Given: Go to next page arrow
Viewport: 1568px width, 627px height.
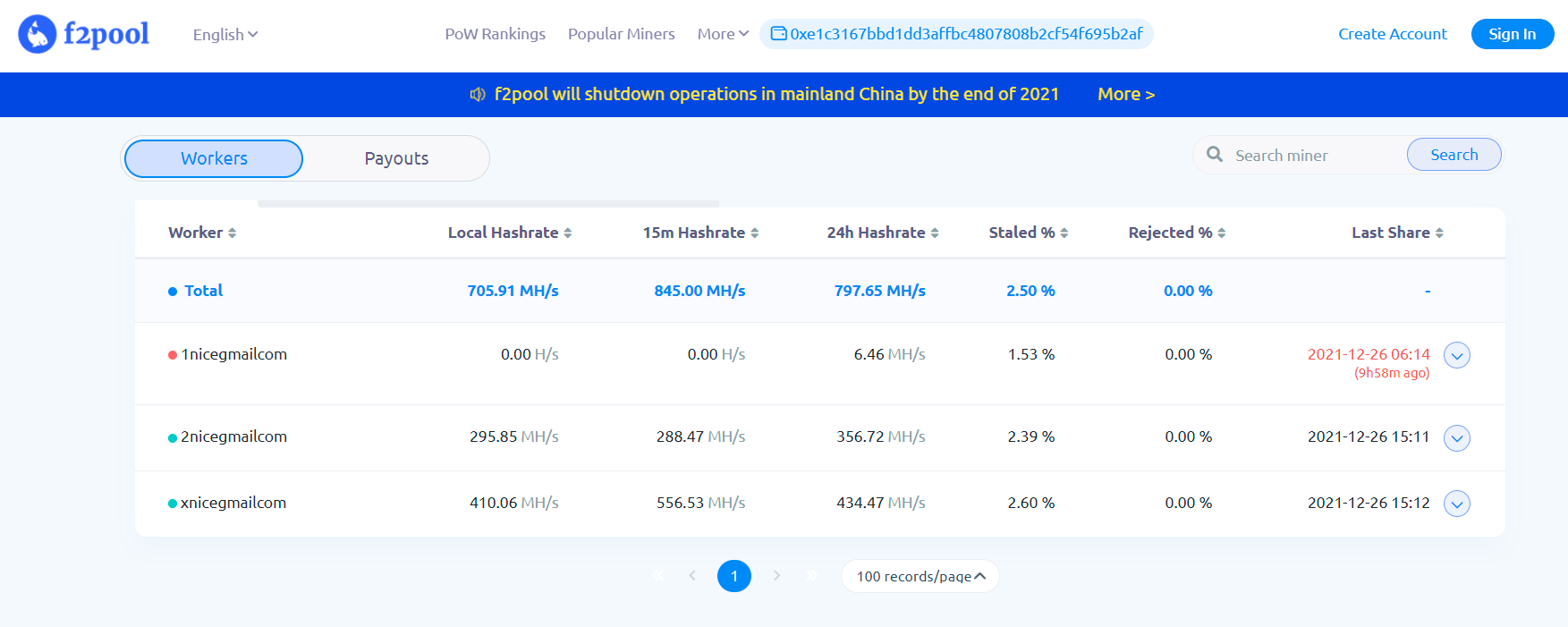Looking at the screenshot, I should coord(776,576).
